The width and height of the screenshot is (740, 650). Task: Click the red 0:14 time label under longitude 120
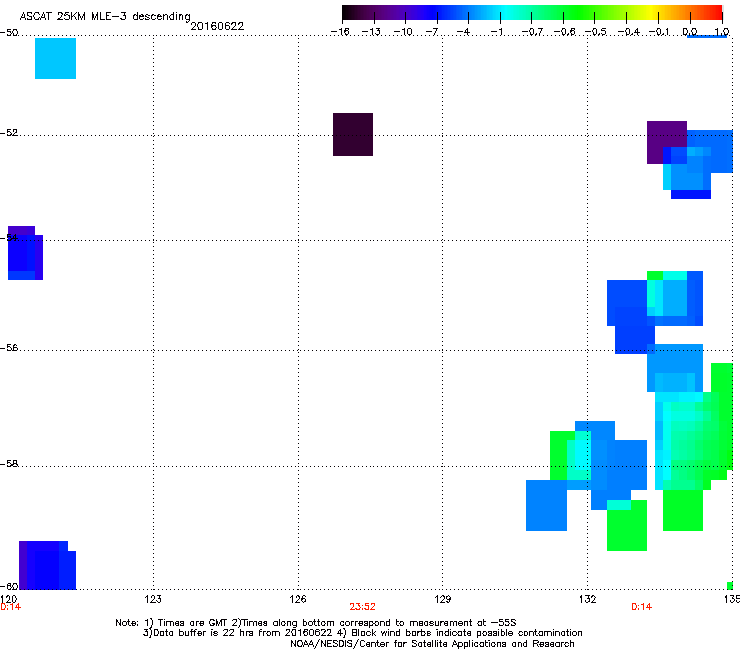(10, 607)
